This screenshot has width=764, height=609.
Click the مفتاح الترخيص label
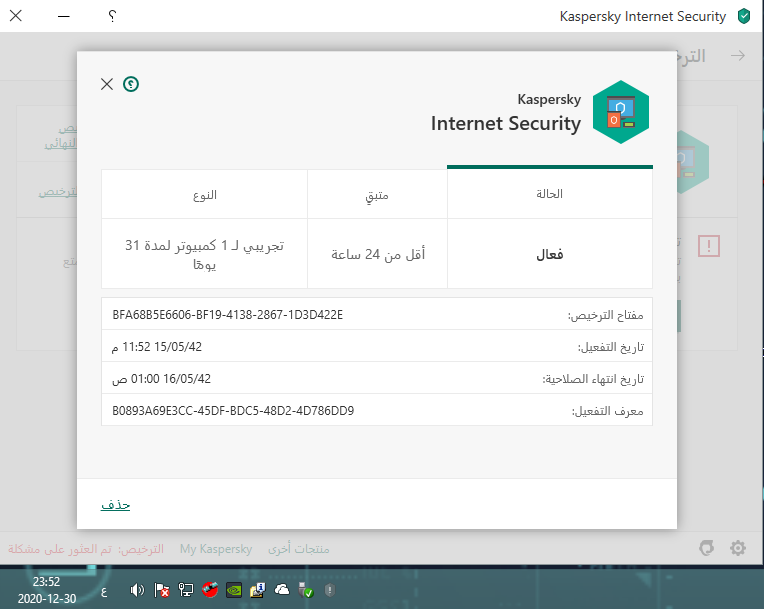[606, 315]
